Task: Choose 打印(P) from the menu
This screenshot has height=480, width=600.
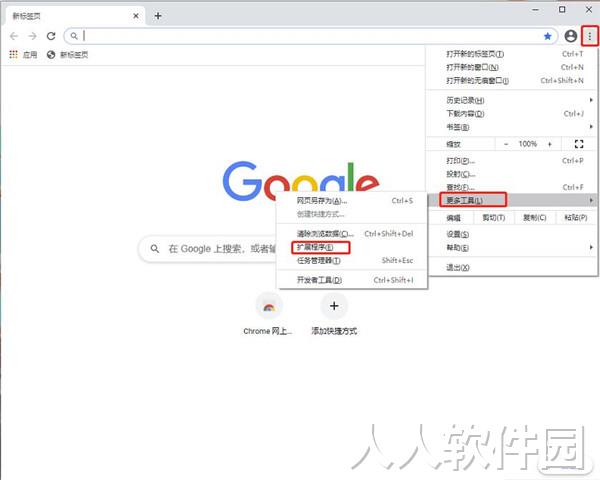Action: 512,161
